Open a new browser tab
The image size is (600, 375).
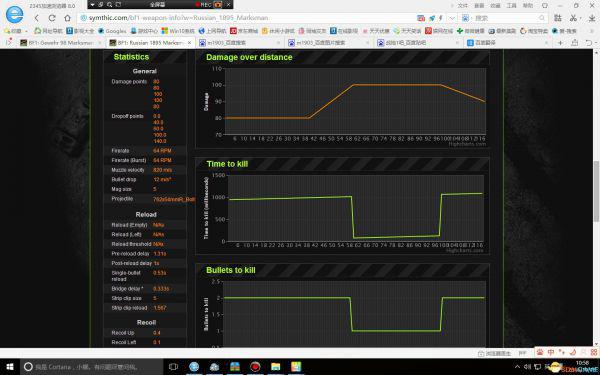(x=560, y=43)
